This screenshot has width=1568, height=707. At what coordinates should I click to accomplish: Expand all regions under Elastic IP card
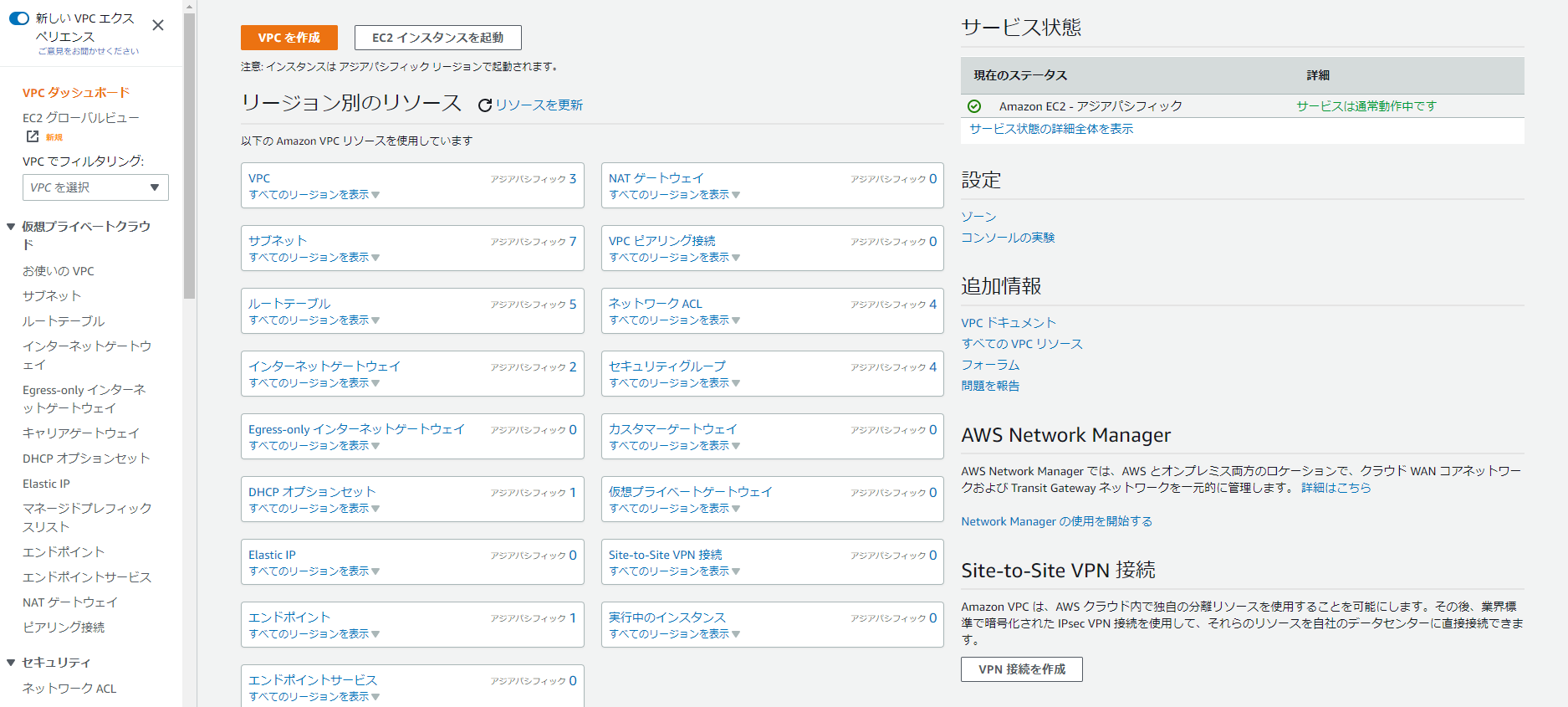314,571
